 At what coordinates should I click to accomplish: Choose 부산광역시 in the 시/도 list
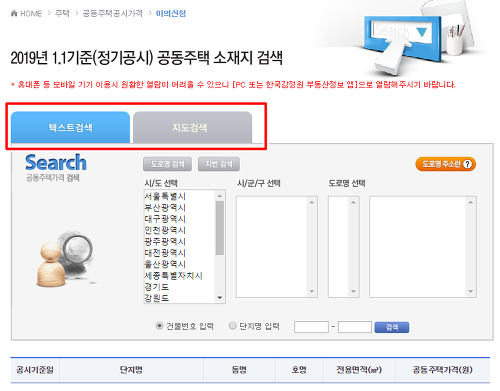(165, 208)
